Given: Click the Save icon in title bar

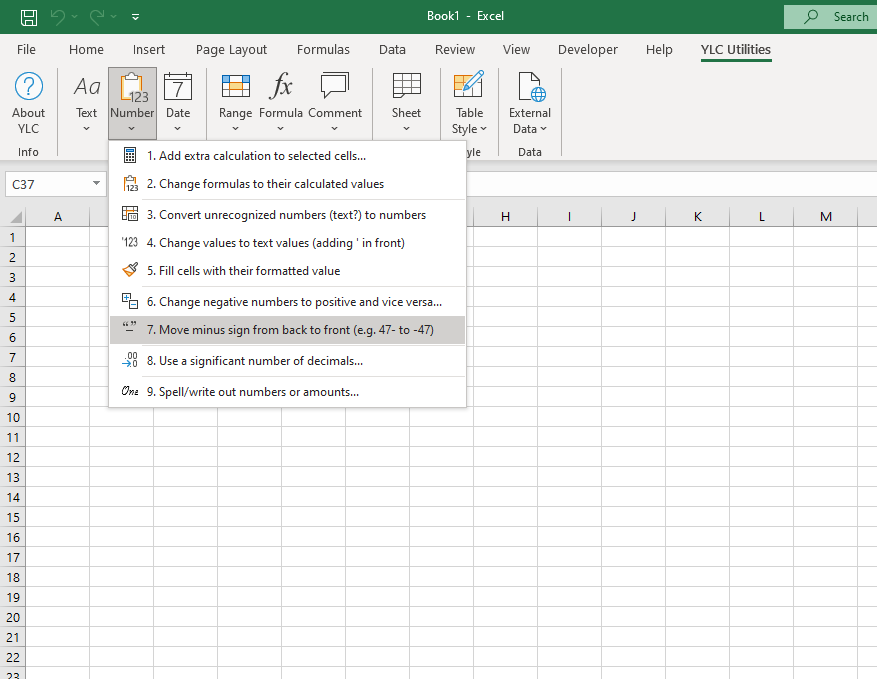Looking at the screenshot, I should [x=29, y=17].
